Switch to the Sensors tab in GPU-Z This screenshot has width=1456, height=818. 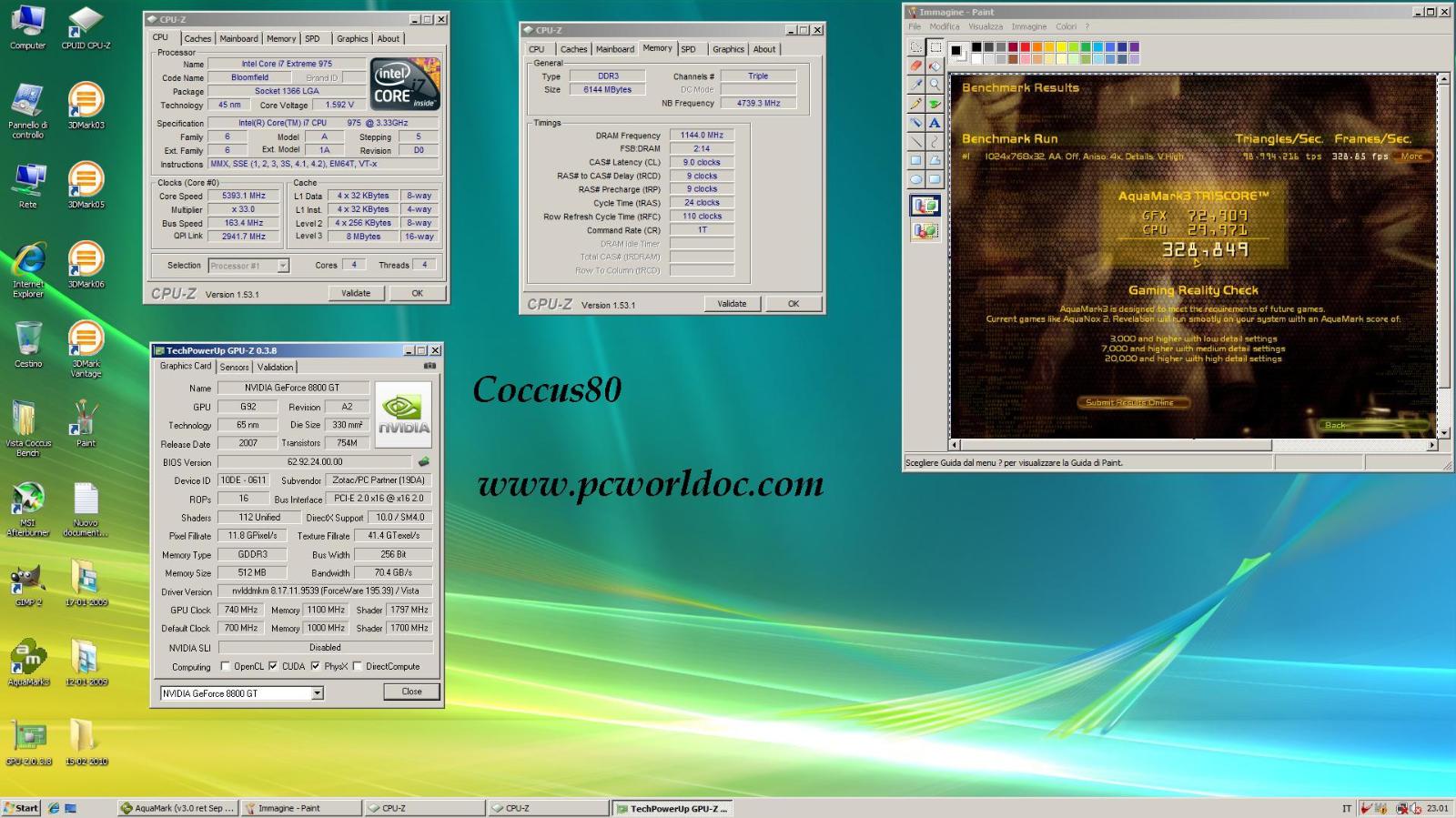click(x=234, y=367)
